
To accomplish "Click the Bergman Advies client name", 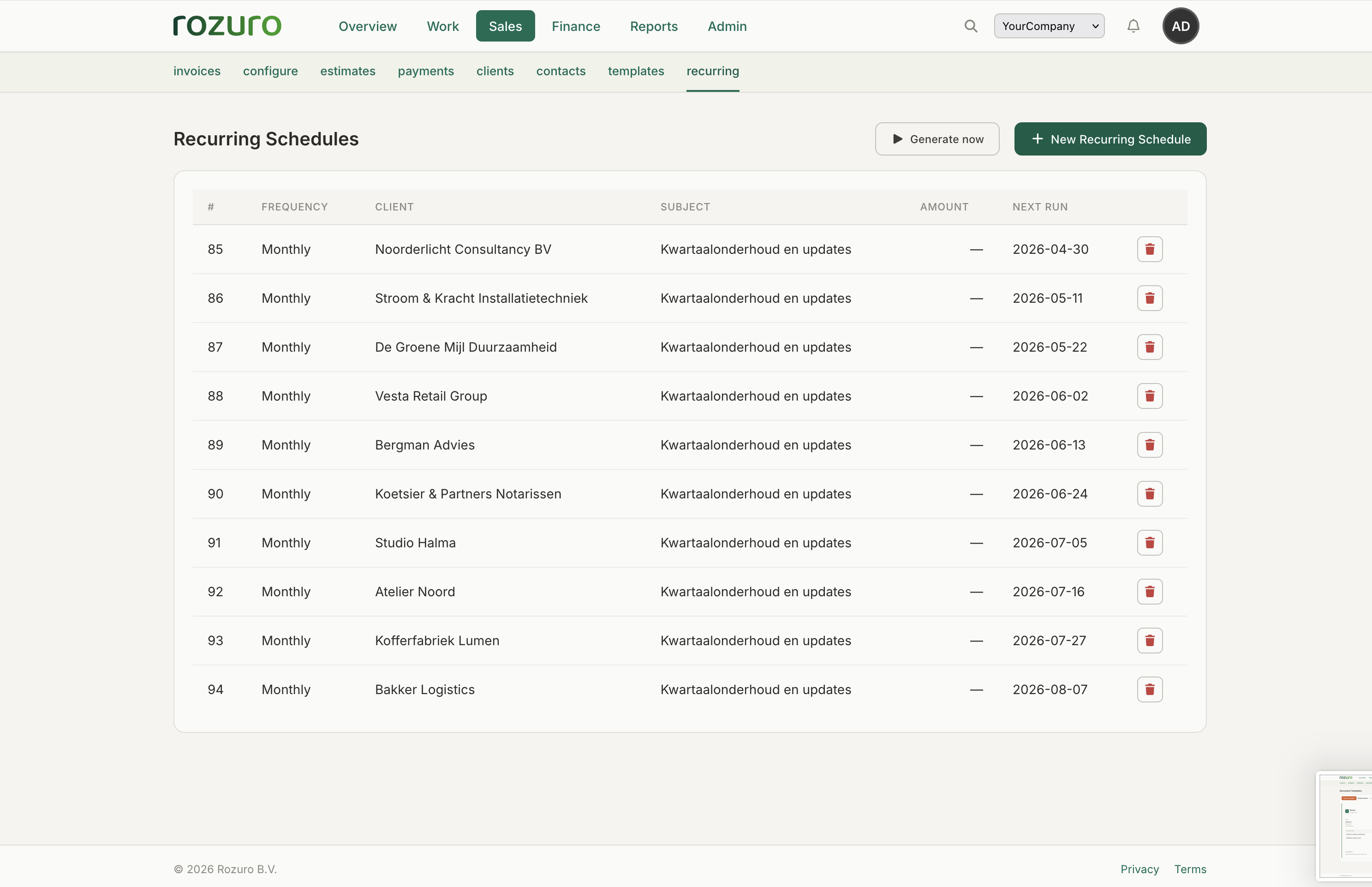I will 425,445.
